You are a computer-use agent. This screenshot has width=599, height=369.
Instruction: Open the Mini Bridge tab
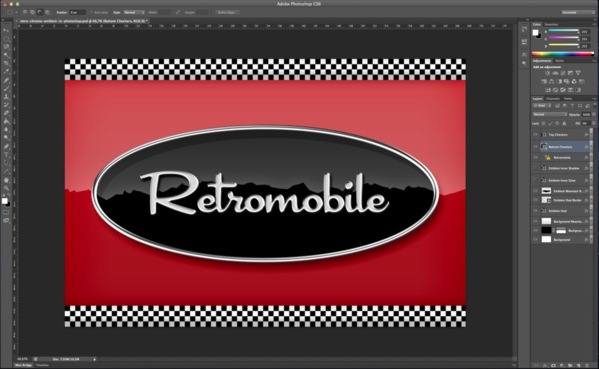point(24,365)
